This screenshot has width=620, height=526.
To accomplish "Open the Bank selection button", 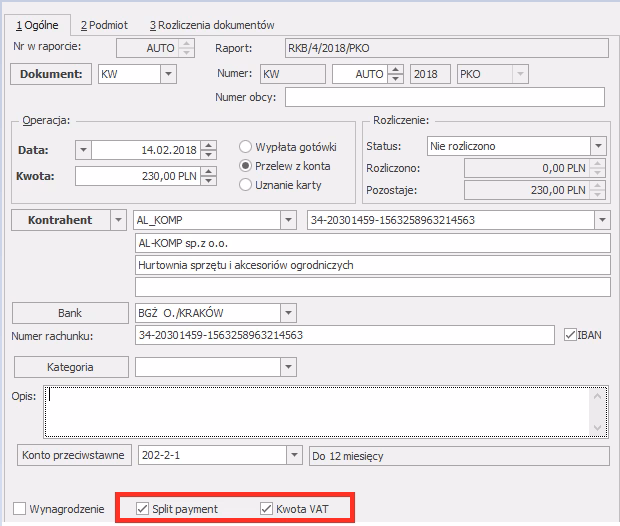I will tap(71, 313).
